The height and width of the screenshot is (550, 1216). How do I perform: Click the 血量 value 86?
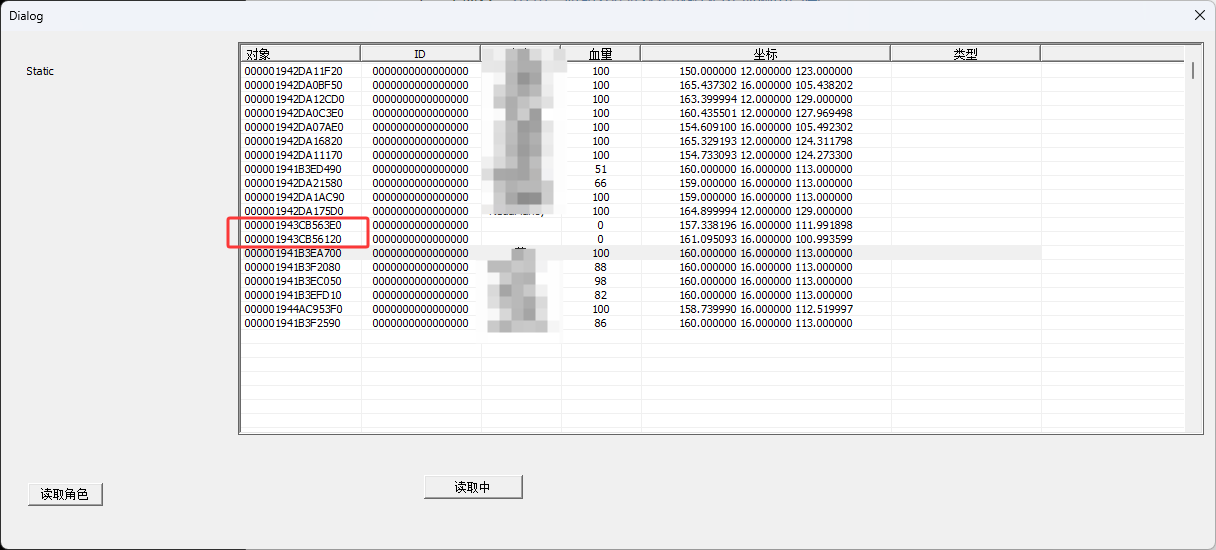tap(600, 323)
